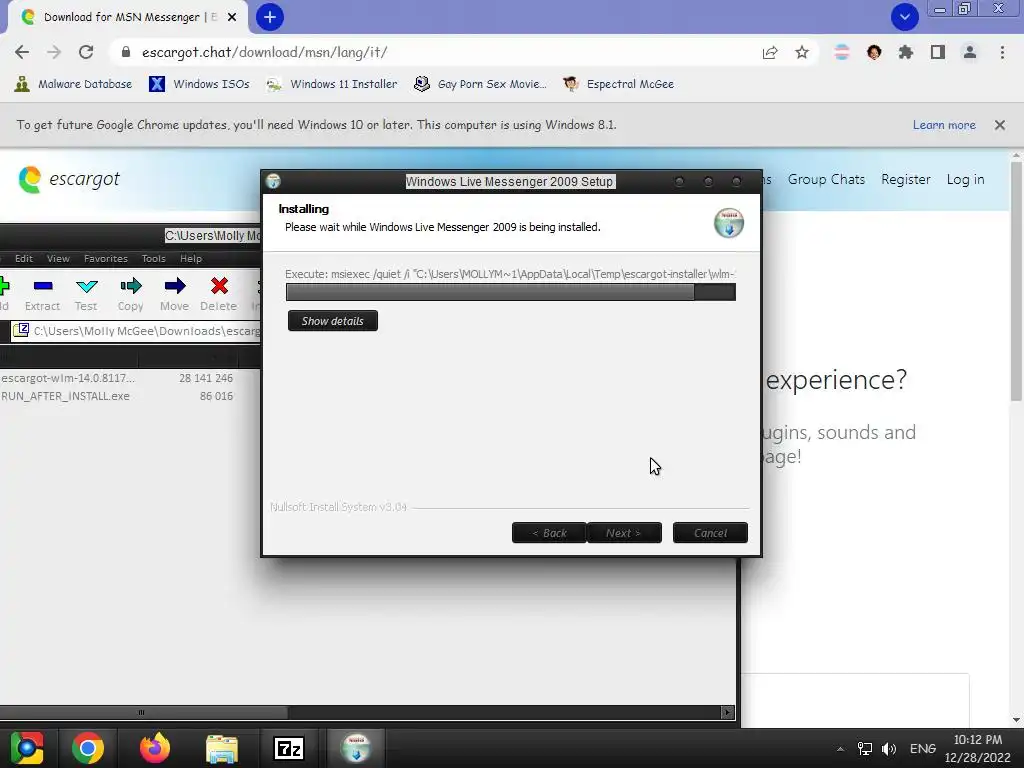Expand hidden system tray icons arrow

840,749
